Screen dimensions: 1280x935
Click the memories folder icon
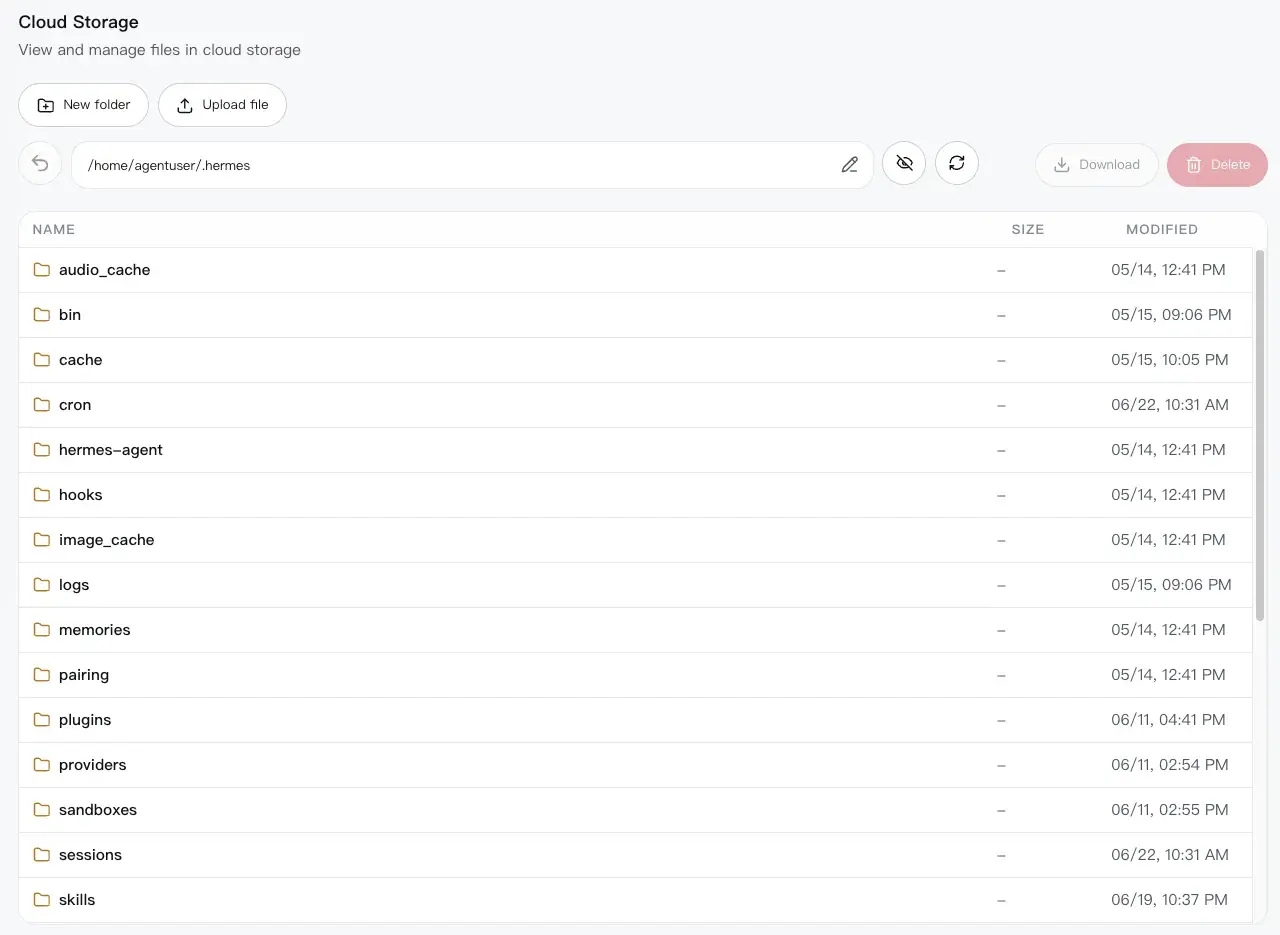(x=42, y=630)
